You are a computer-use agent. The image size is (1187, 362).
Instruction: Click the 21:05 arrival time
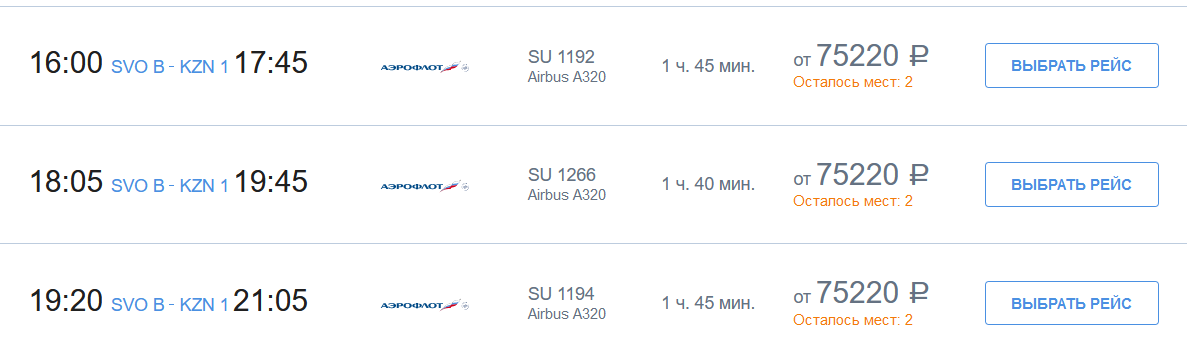(270, 301)
